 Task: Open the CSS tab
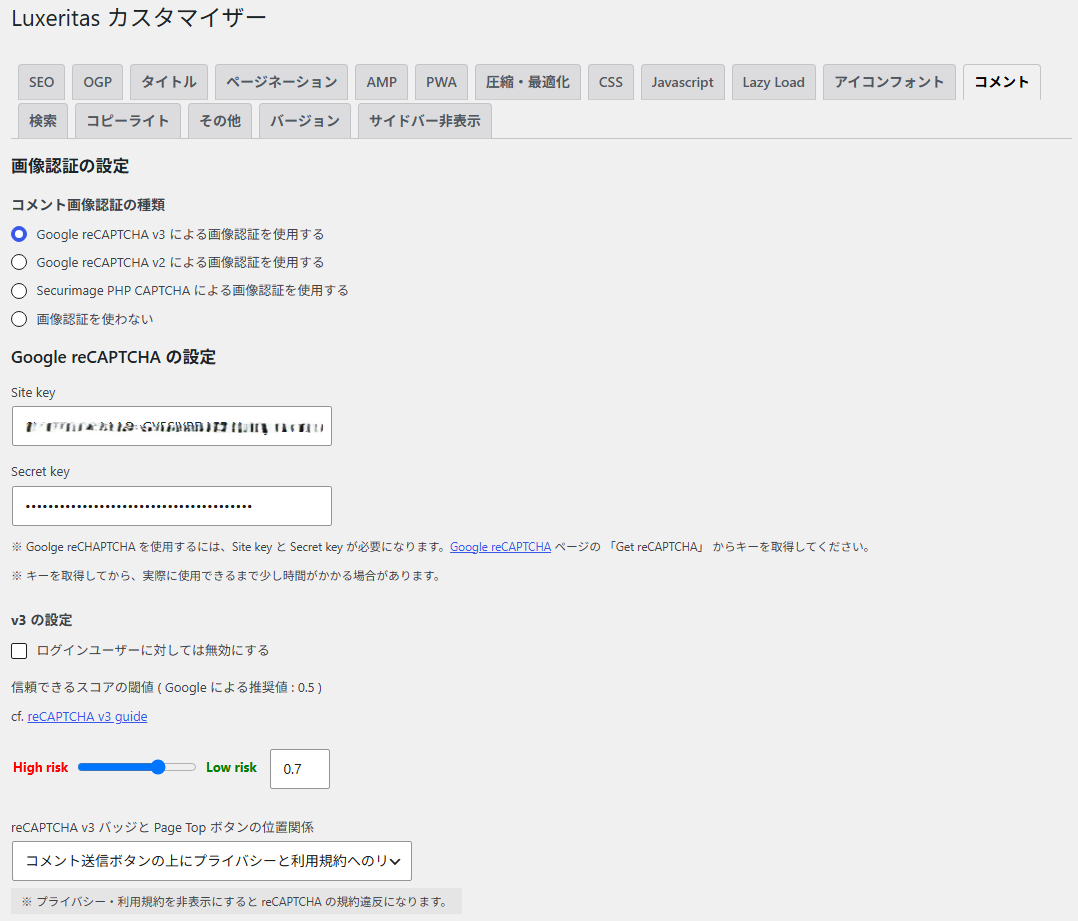(610, 82)
